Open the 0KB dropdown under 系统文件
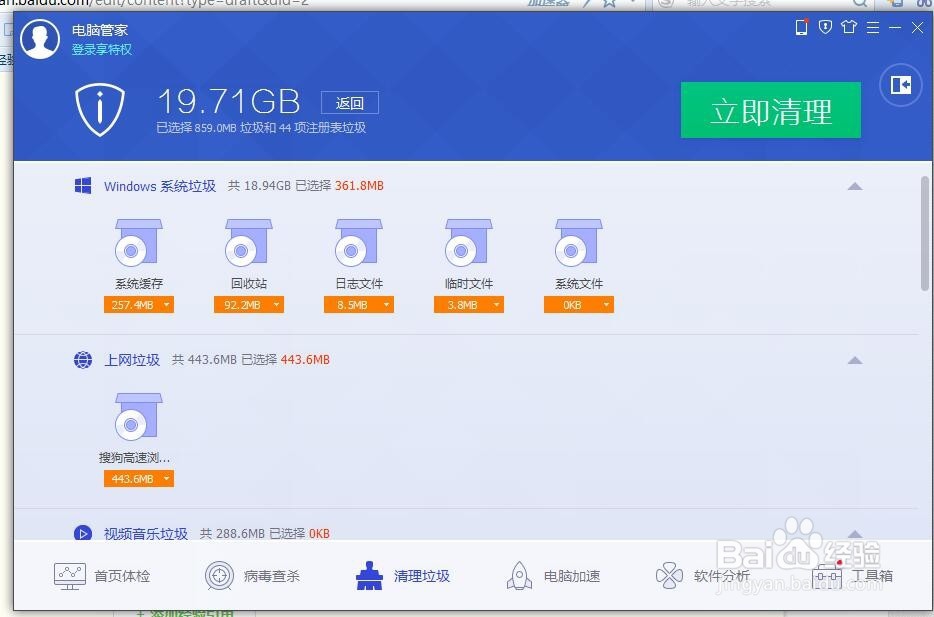Screen dimensions: 934x617 click(578, 305)
